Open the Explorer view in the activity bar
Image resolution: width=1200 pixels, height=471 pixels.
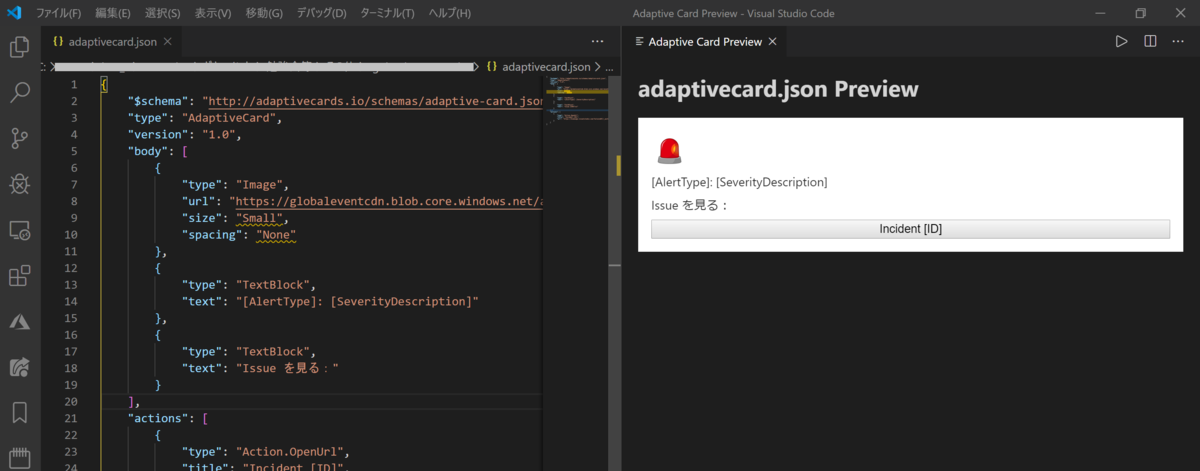19,47
